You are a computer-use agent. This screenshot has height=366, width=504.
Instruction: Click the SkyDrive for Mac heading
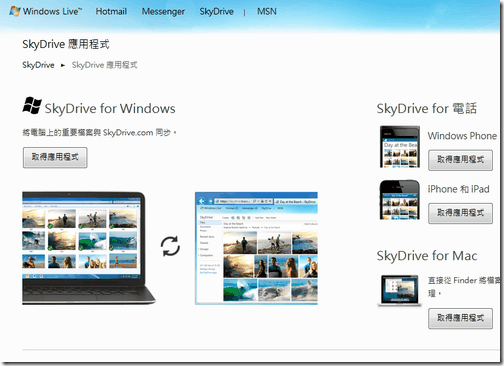pyautogui.click(x=427, y=256)
